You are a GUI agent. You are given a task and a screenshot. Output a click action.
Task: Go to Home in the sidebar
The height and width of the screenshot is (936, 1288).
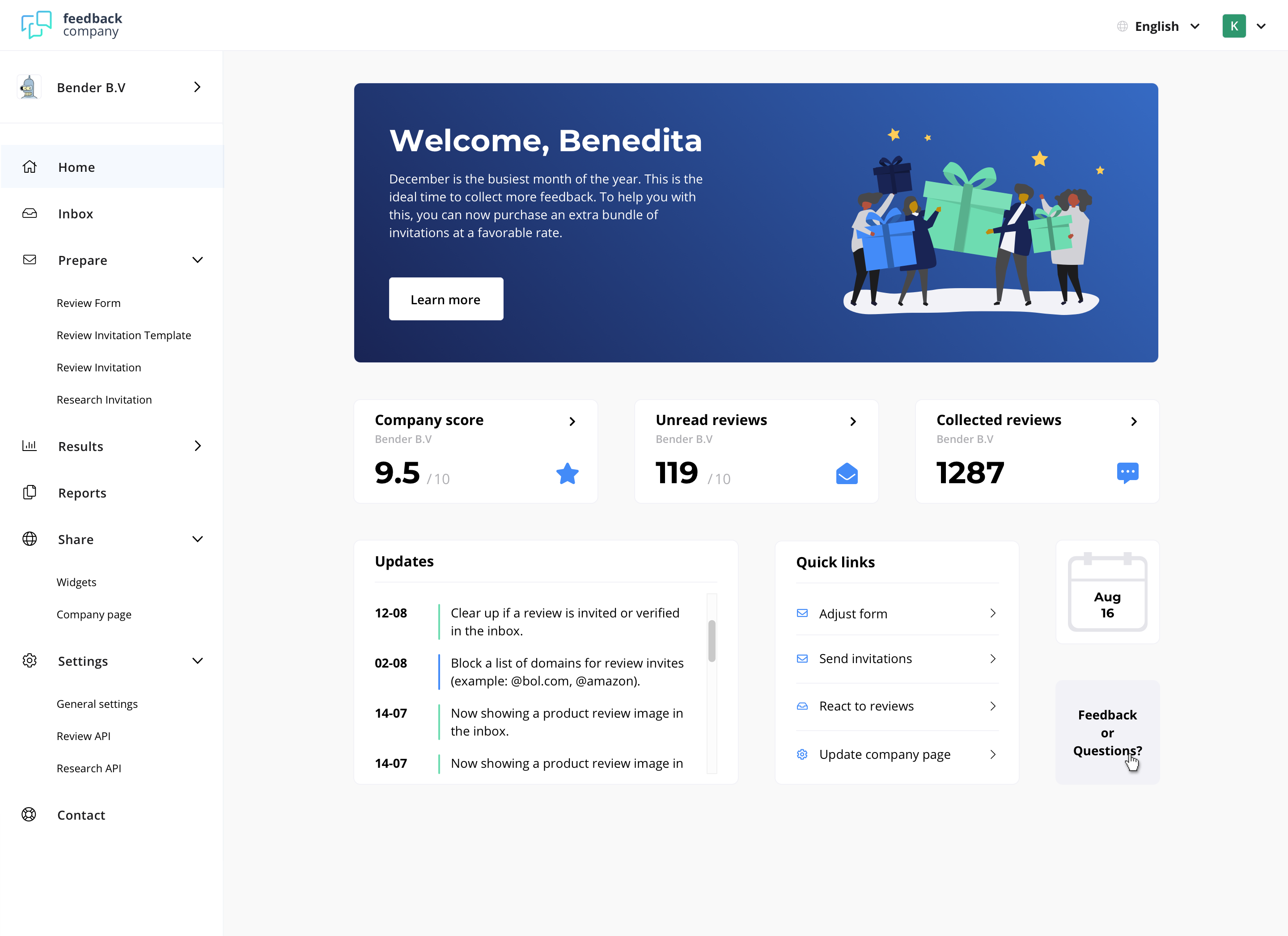(112, 167)
